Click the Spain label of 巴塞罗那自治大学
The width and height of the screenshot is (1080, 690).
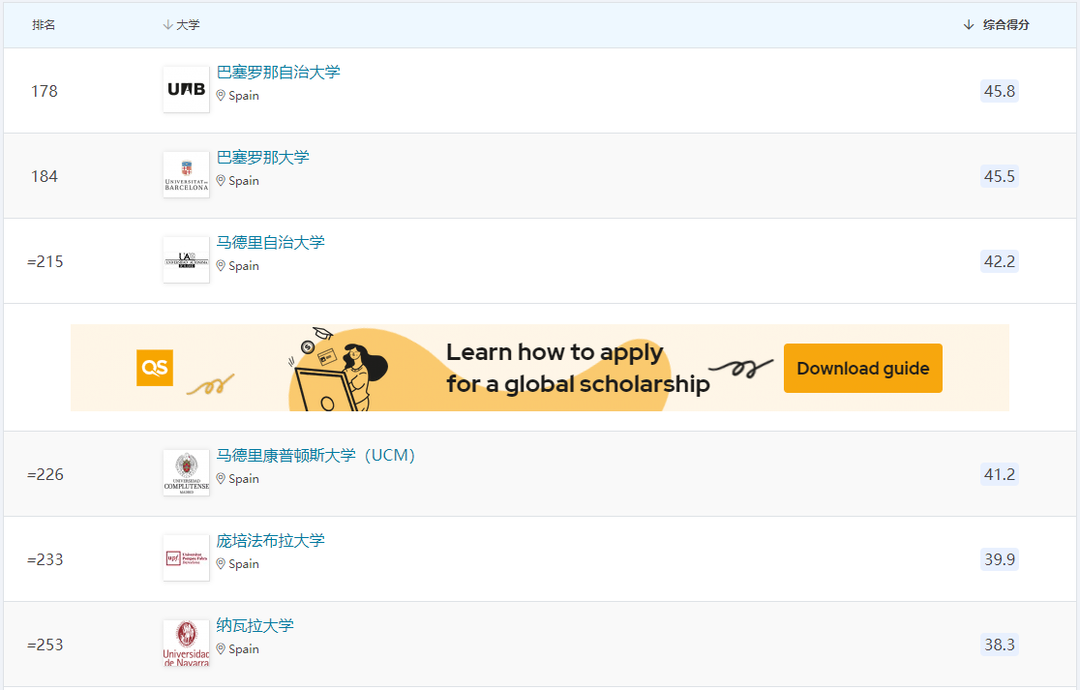tap(244, 96)
